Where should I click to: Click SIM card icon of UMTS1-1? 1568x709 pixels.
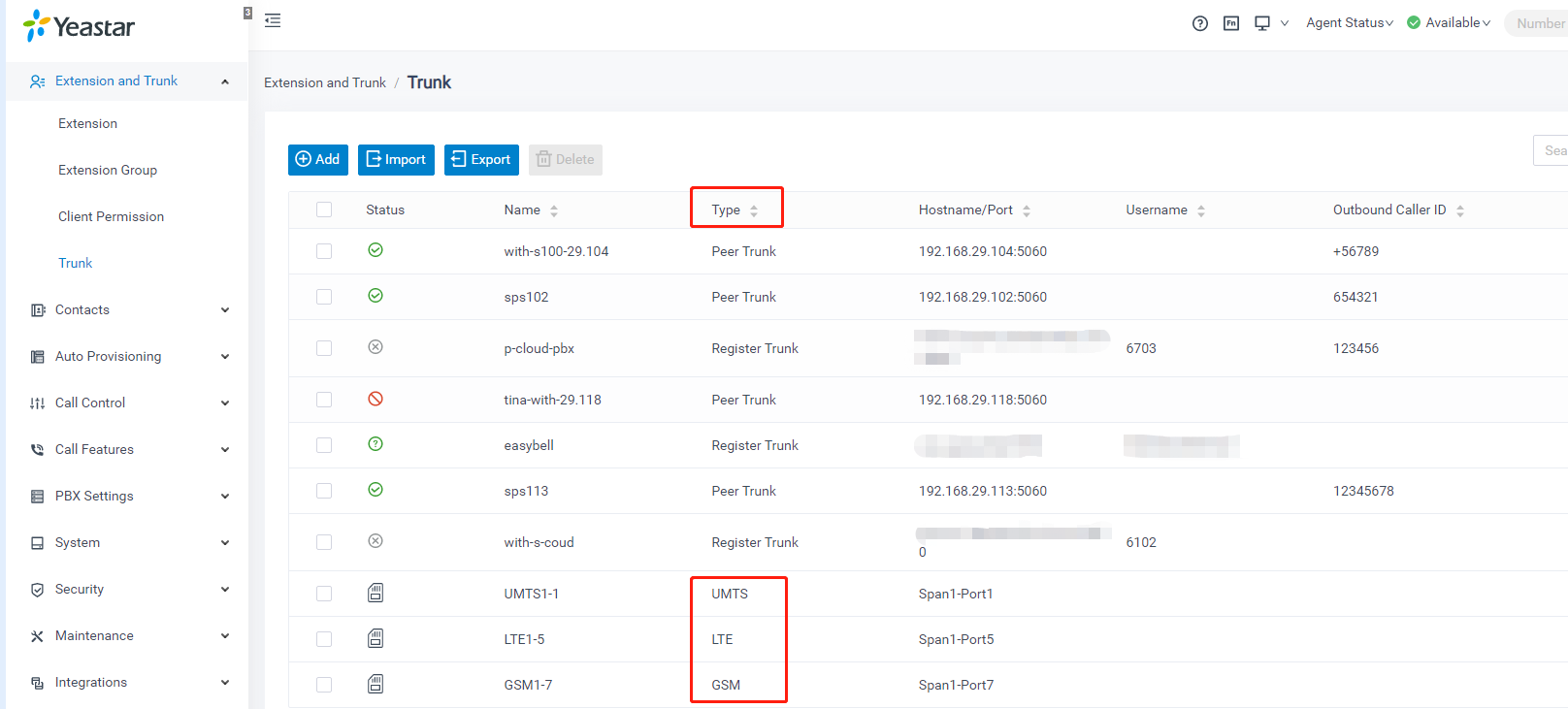pos(376,593)
